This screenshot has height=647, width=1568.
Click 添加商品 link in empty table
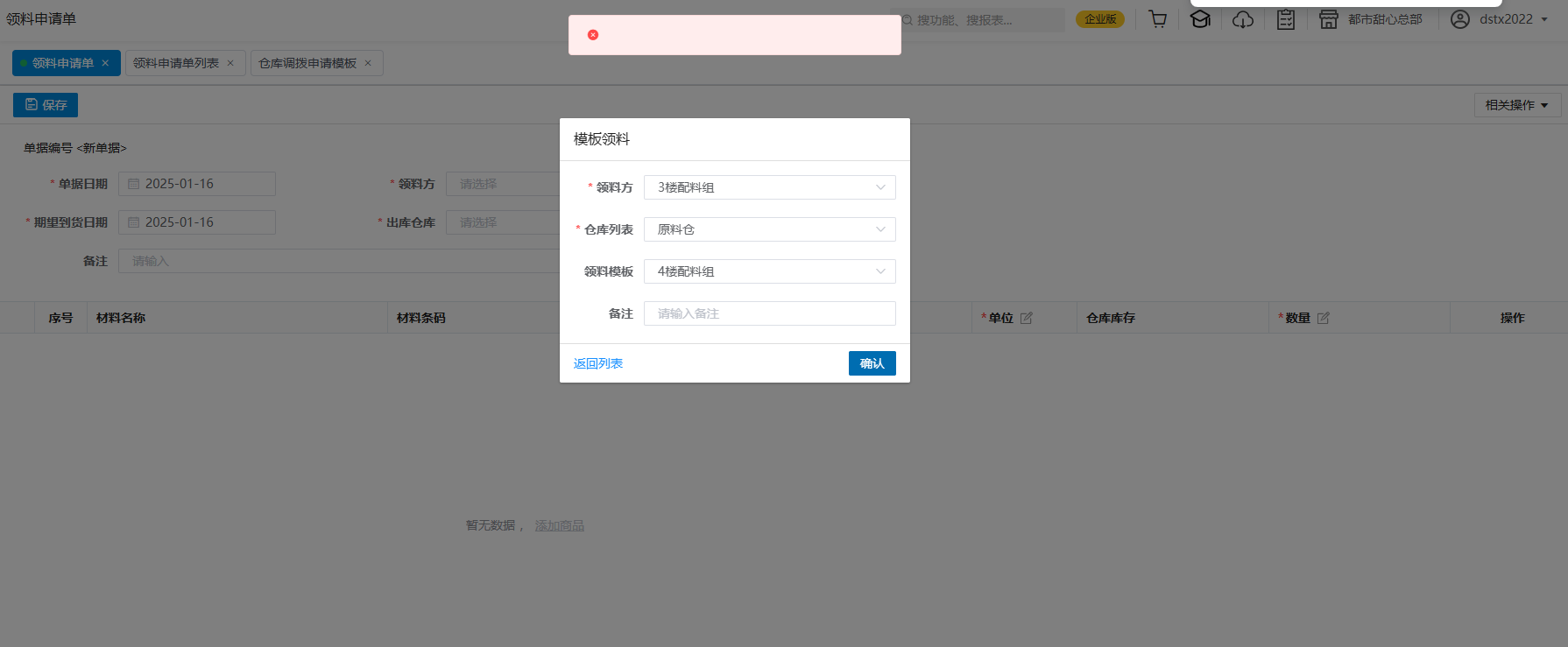[x=560, y=525]
